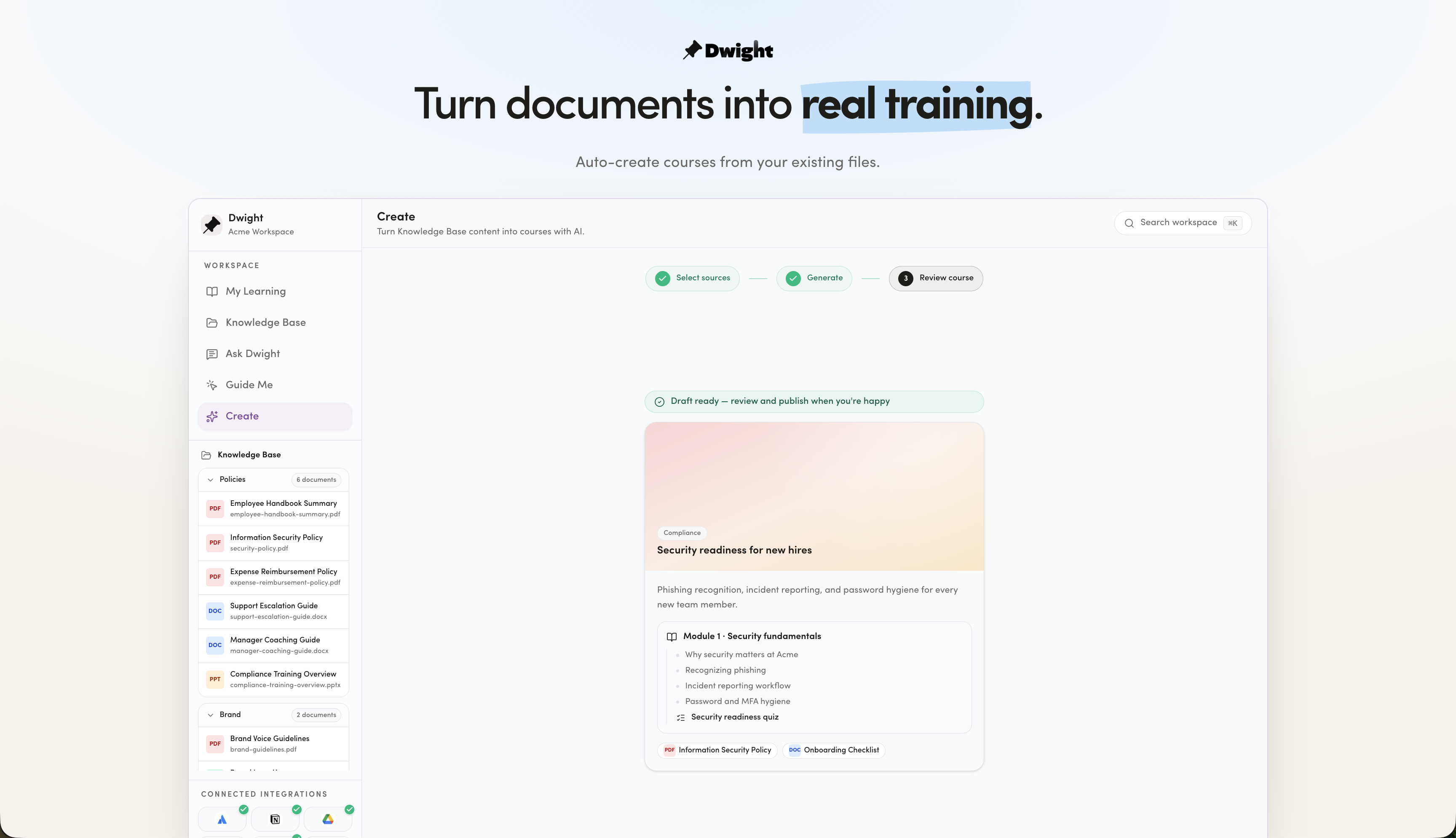The height and width of the screenshot is (838, 1456).
Task: Click the Security readiness for new hires title
Action: (x=734, y=550)
